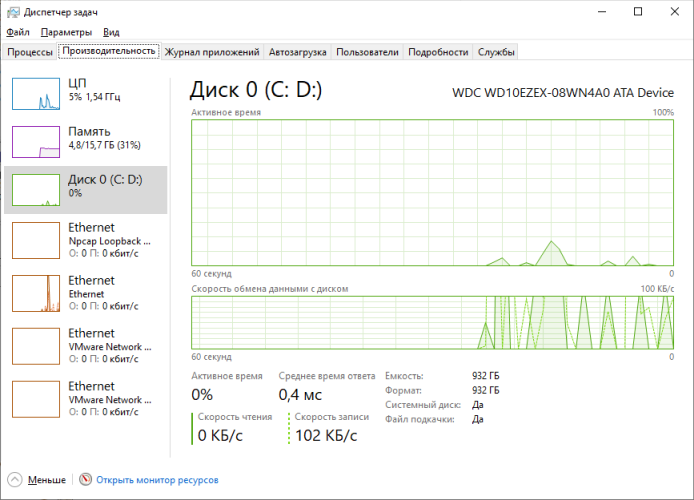Collapse view using Меньше chevron icon
Screen dimensions: 694x500
16,480
